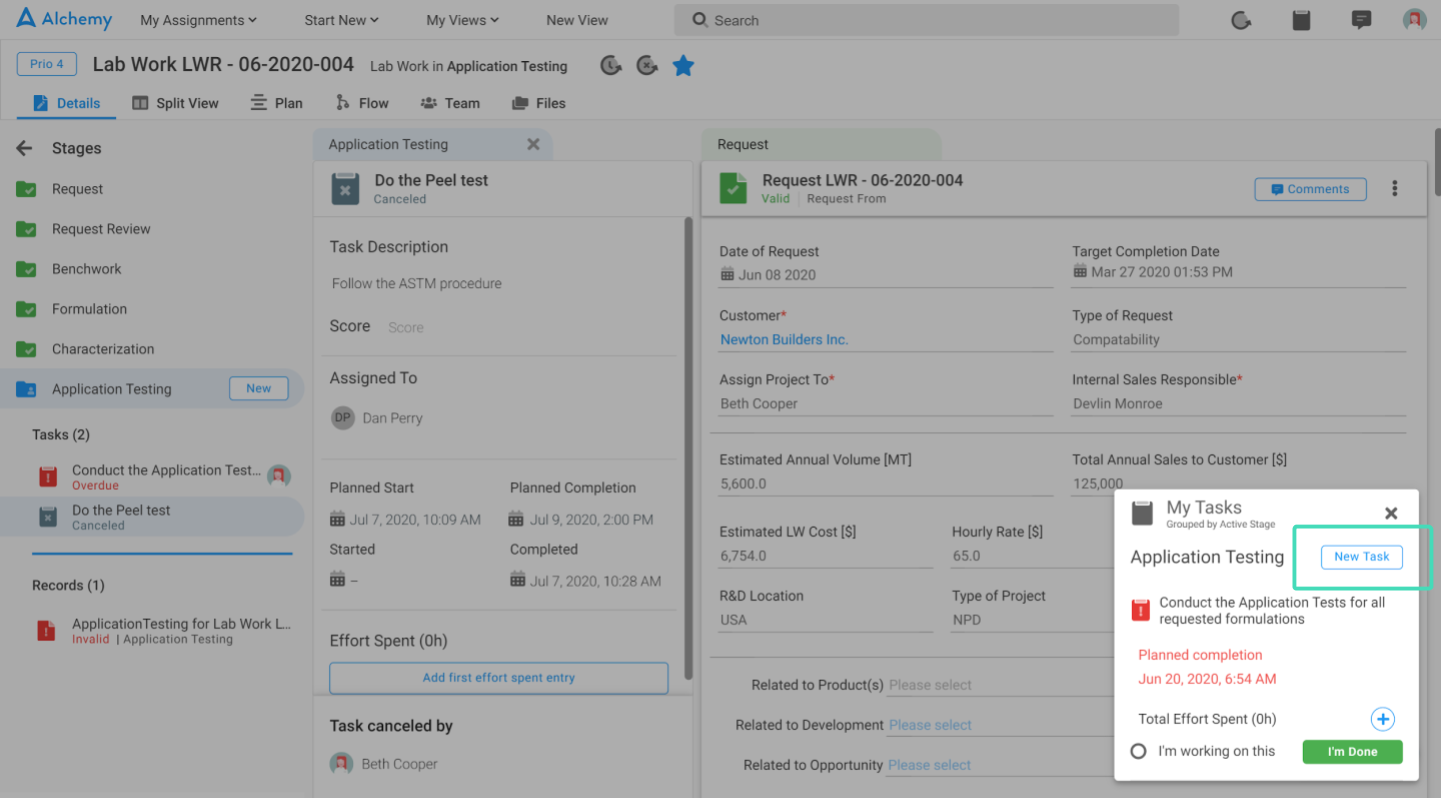Click the calendar icon by Date of Request

(x=727, y=274)
